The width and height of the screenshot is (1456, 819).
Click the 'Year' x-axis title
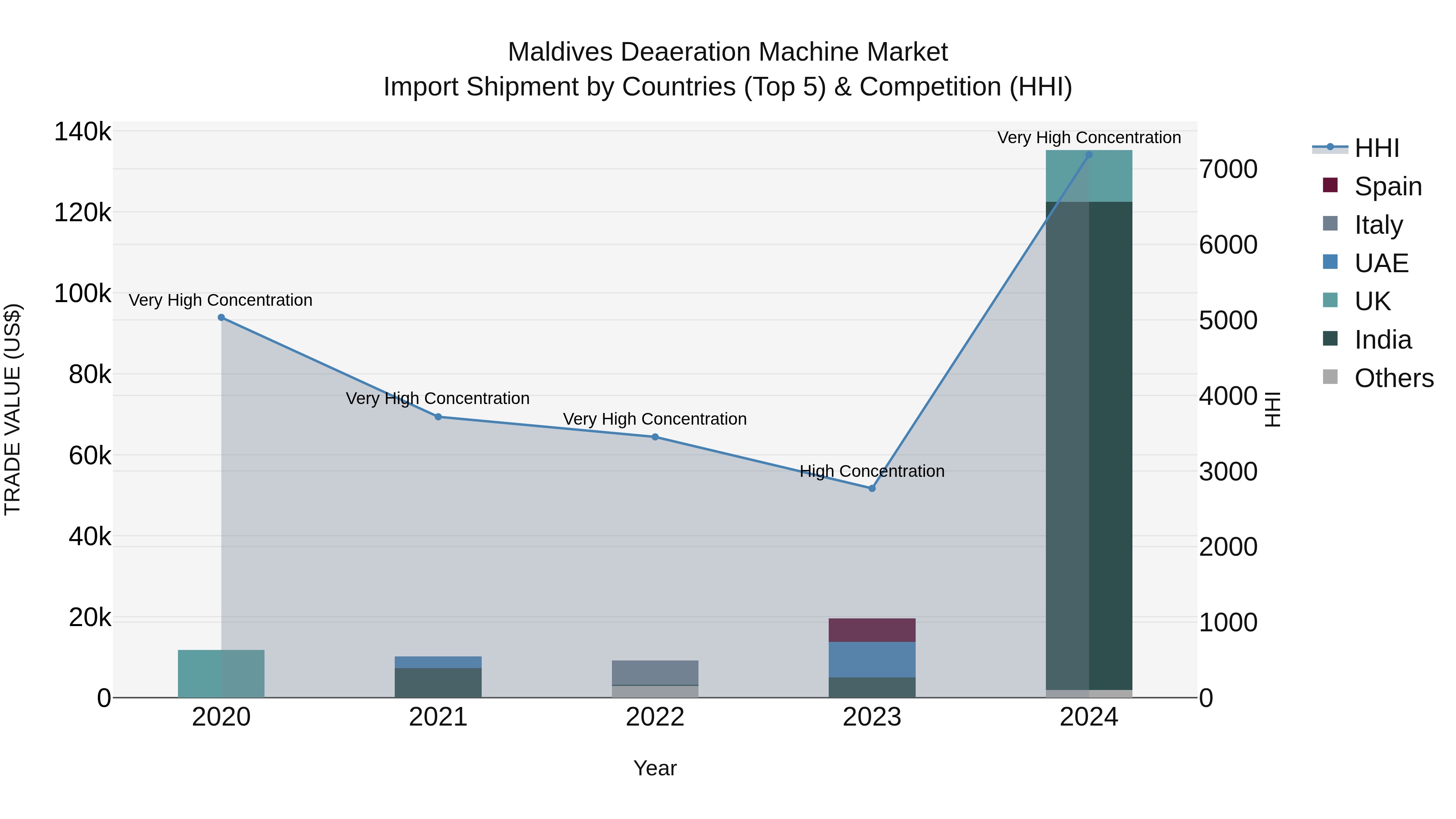655,768
